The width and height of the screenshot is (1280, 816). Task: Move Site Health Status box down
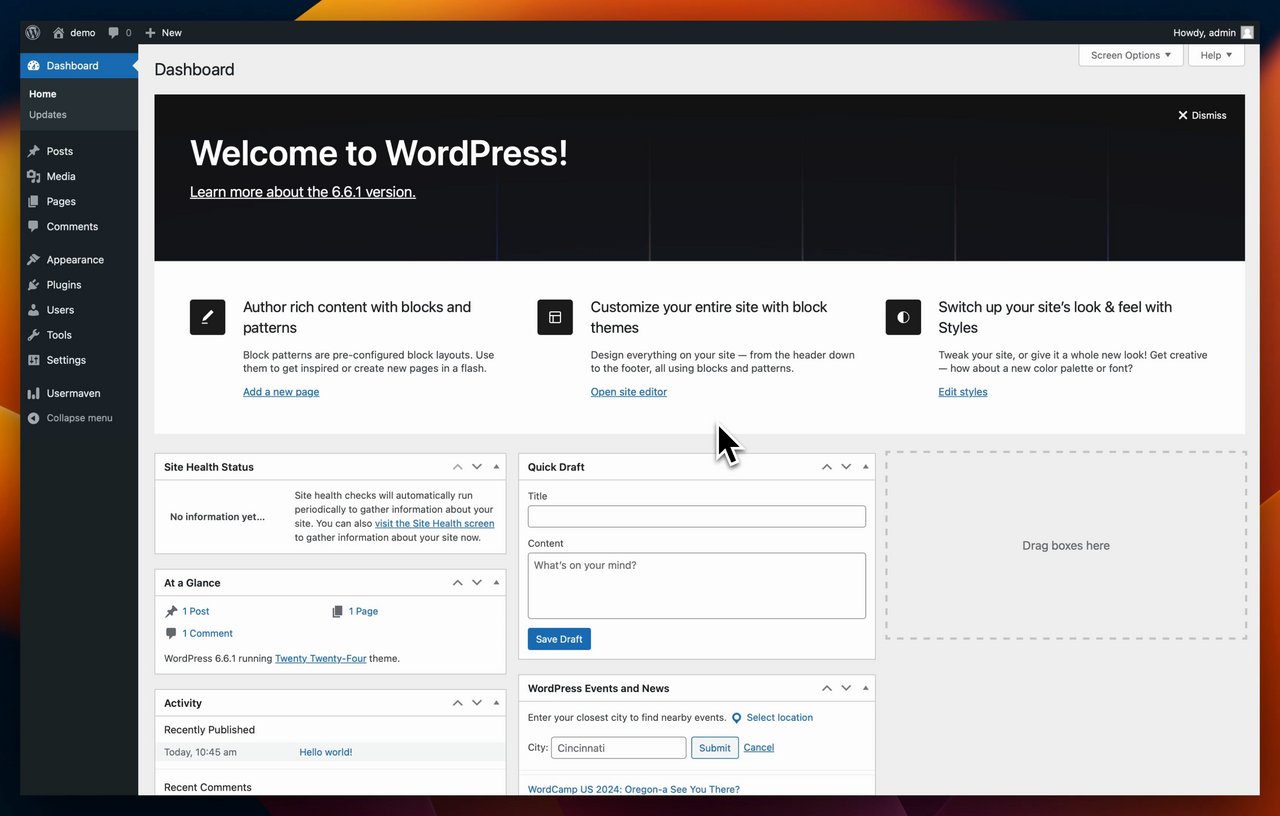[477, 467]
